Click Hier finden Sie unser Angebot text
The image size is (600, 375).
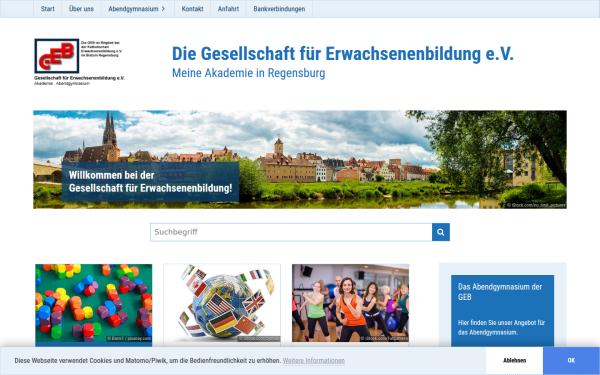pos(501,327)
